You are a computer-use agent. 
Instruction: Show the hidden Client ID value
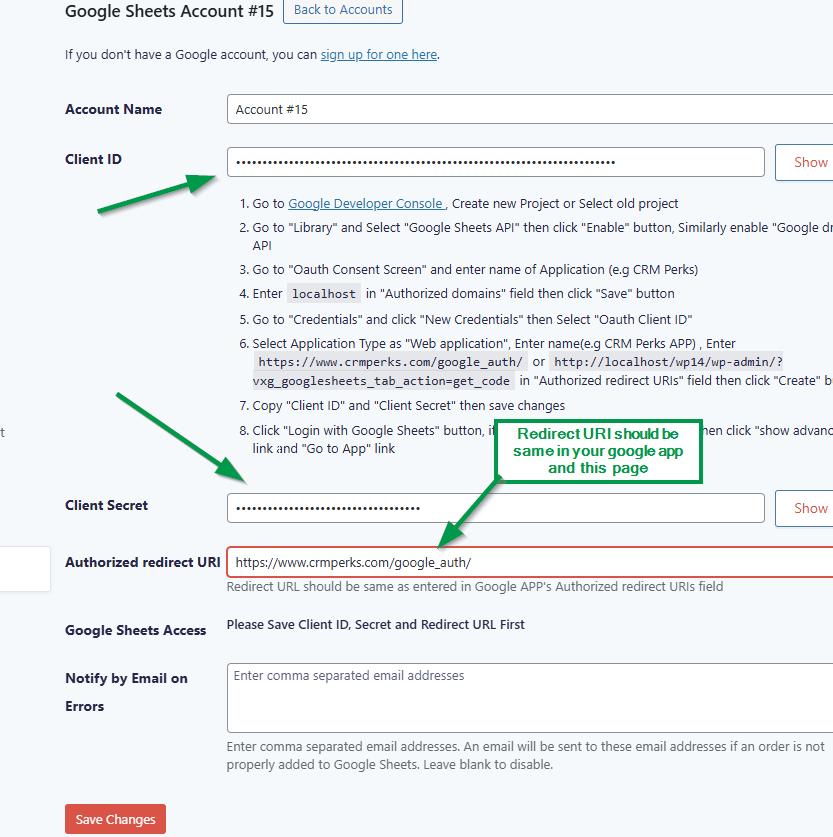point(804,162)
